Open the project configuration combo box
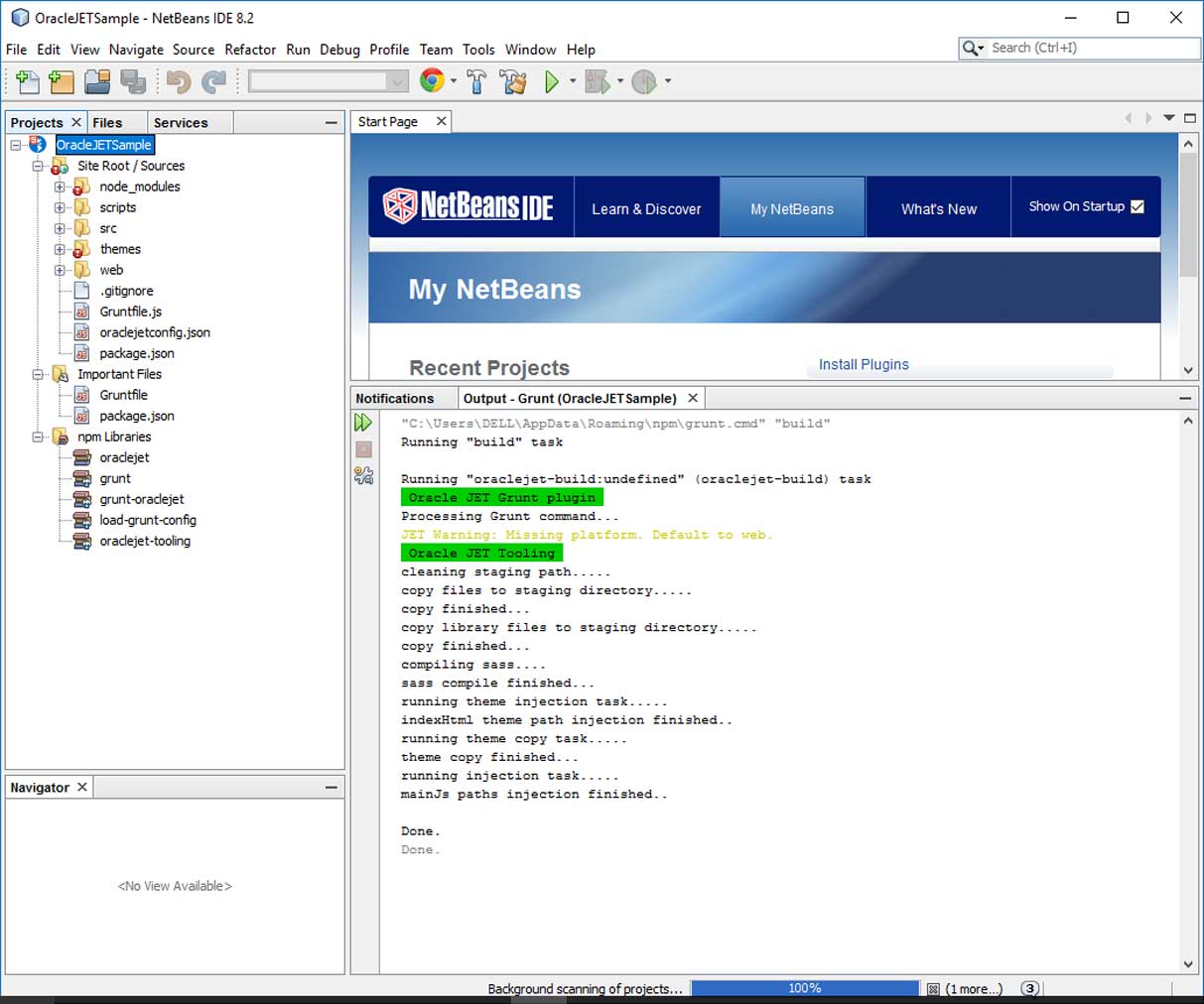This screenshot has height=1004, width=1204. (328, 81)
